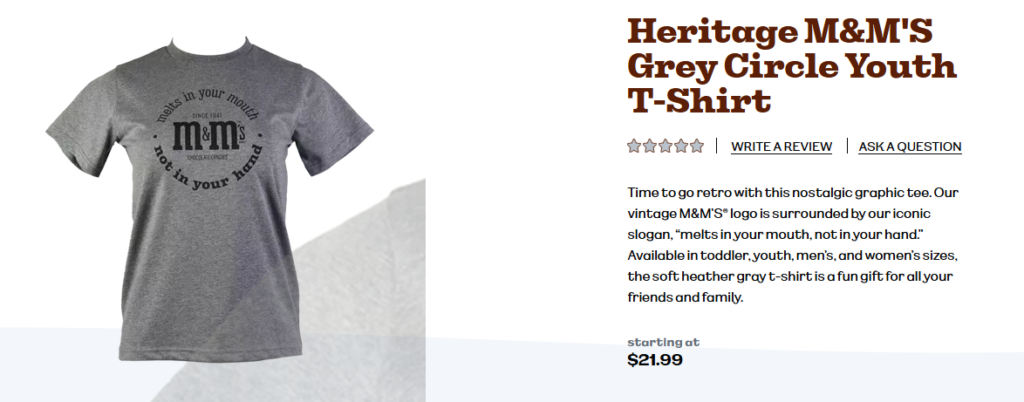1024x402 pixels.
Task: Click the shirt collar area
Action: 210,50
